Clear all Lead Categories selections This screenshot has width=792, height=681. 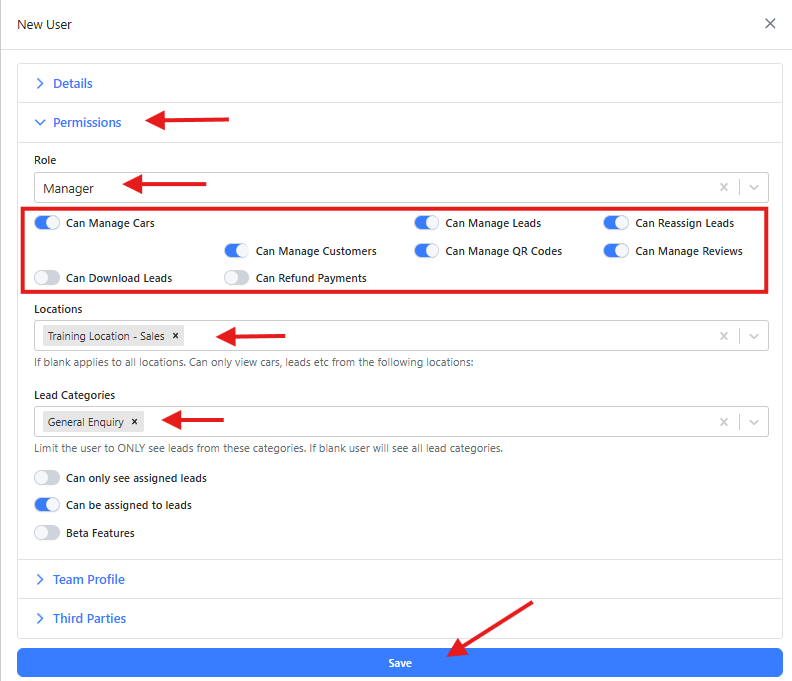click(x=724, y=422)
